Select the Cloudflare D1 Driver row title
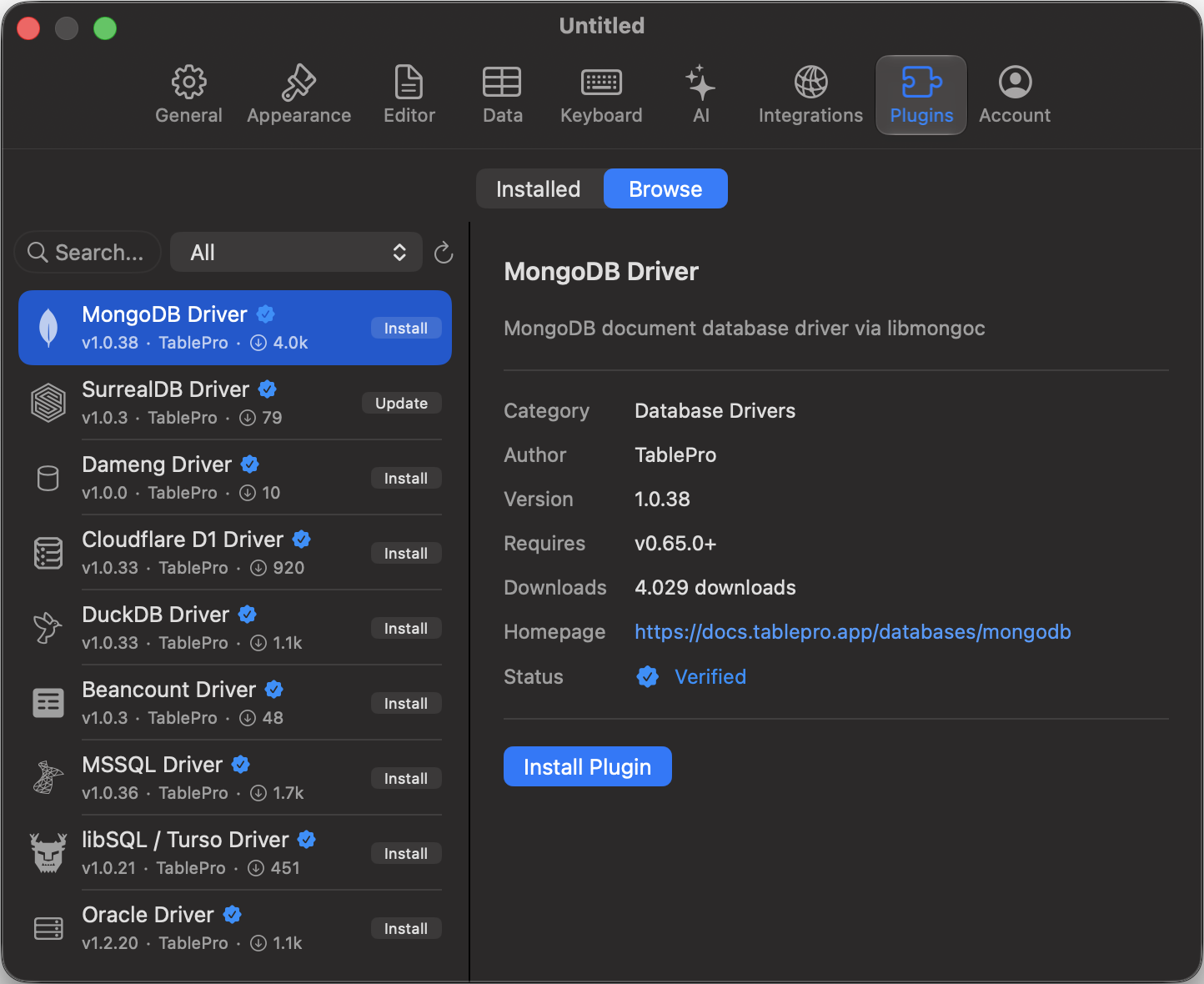Image resolution: width=1204 pixels, height=984 pixels. click(x=183, y=540)
